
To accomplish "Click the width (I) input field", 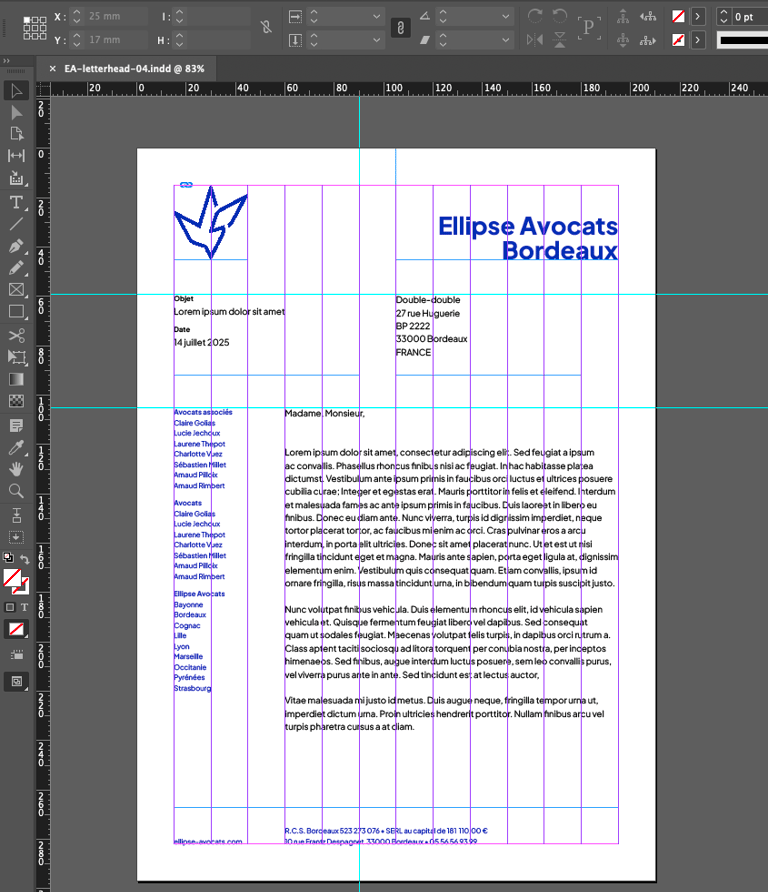I will pos(218,16).
